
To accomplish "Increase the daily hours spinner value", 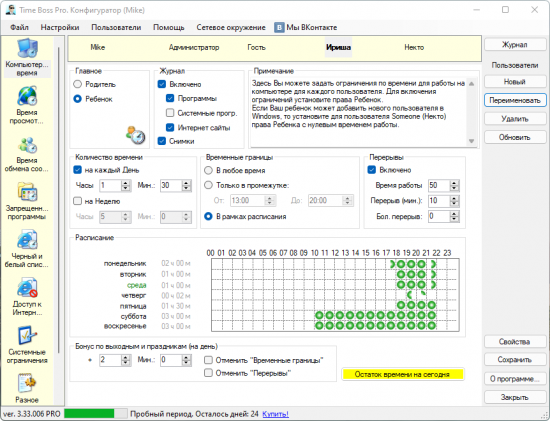I will [x=126, y=183].
